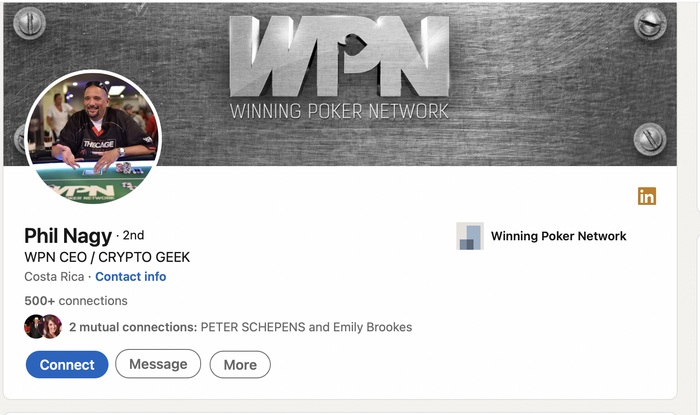700x415 pixels.
Task: Click the woman's mutual connection avatar
Action: coord(53,327)
